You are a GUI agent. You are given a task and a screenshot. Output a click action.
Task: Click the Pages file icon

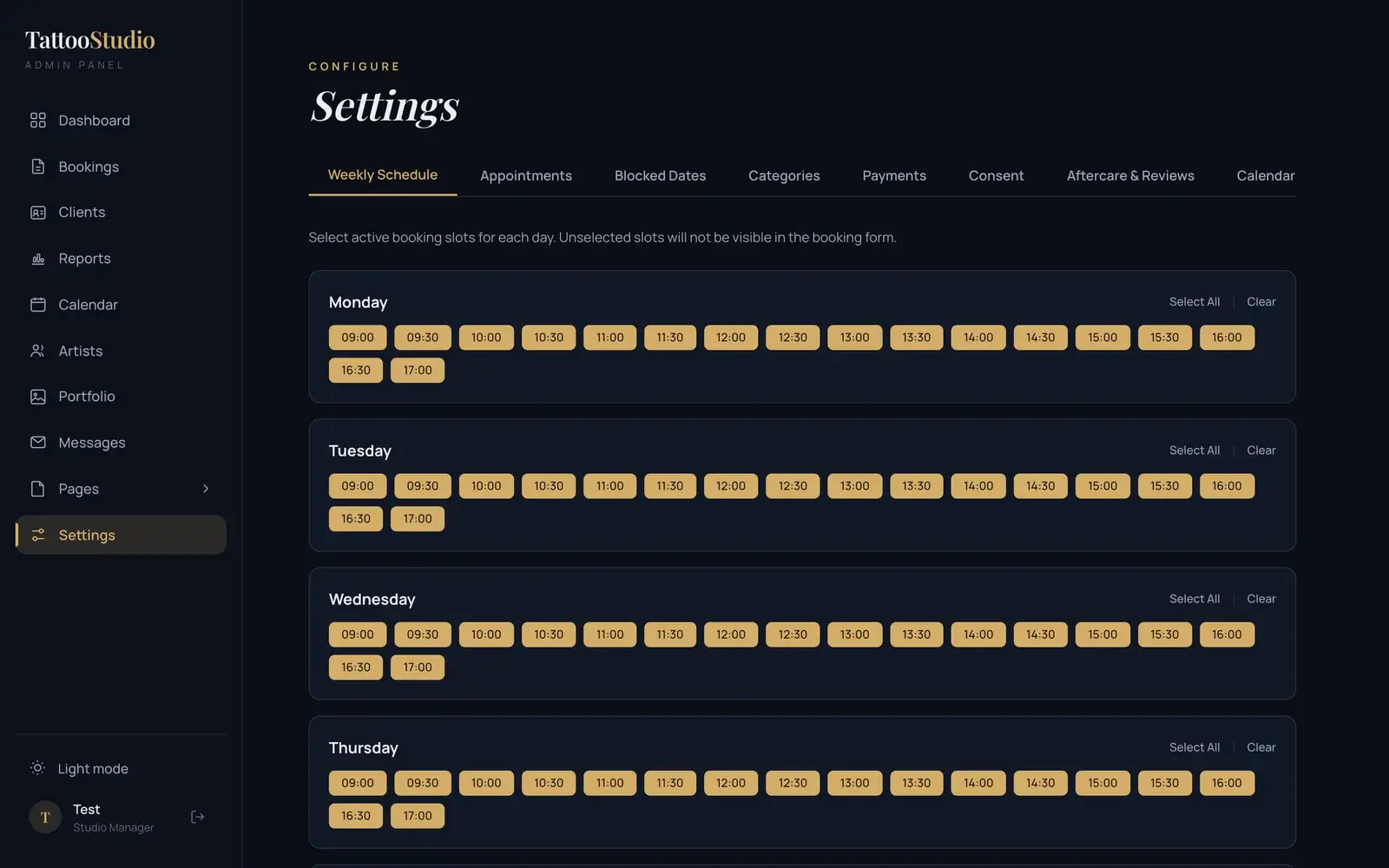[x=37, y=489]
